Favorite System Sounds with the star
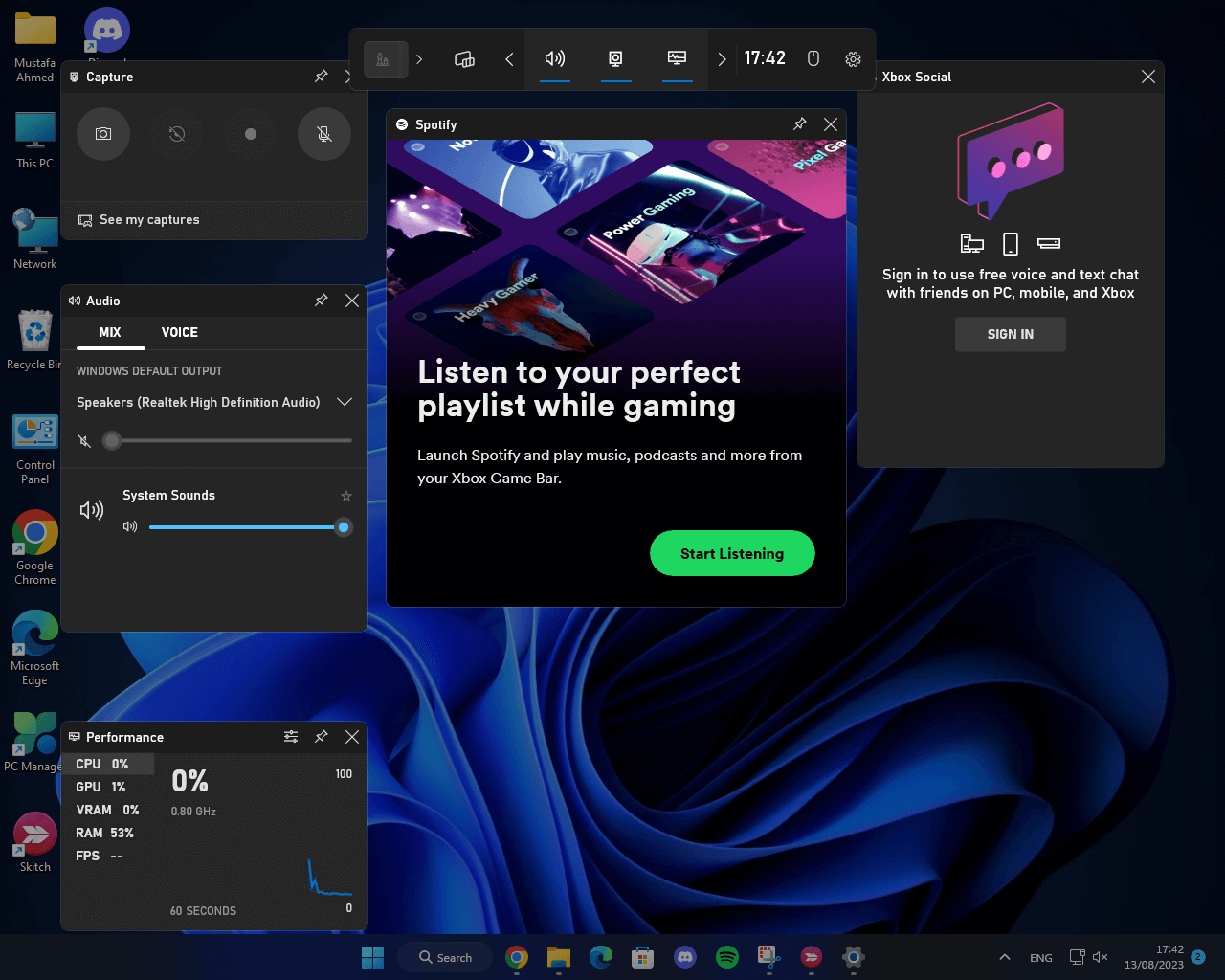 pyautogui.click(x=346, y=496)
